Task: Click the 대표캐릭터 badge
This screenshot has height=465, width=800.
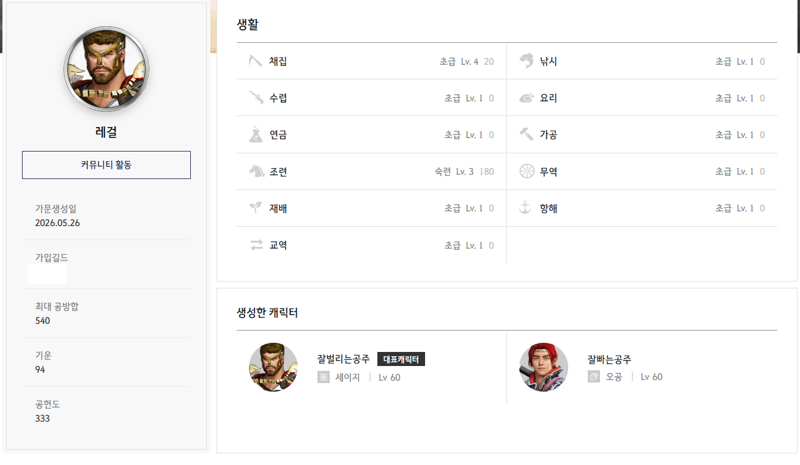Action: coord(401,359)
